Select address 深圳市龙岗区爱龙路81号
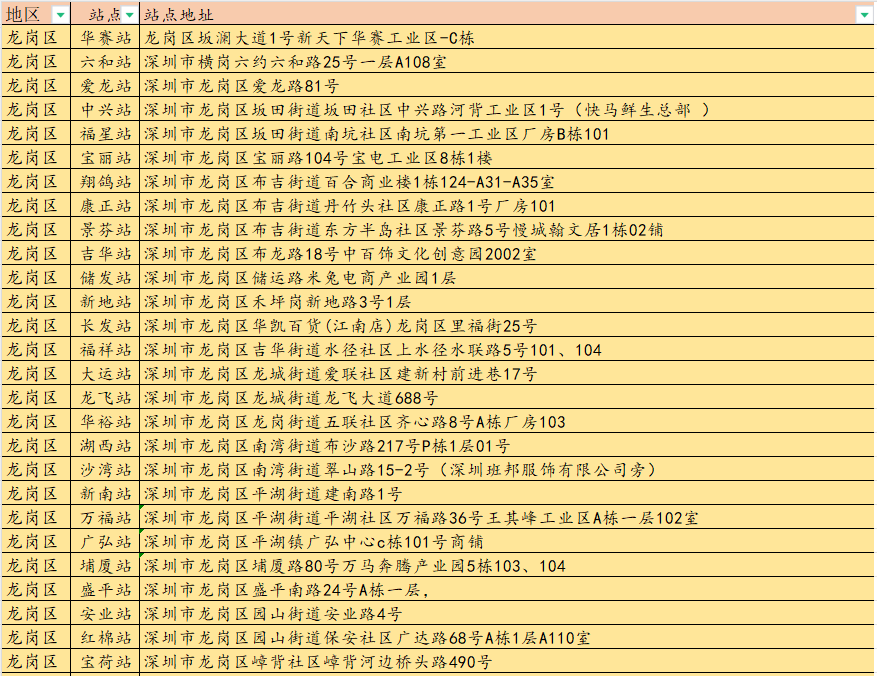 point(507,86)
